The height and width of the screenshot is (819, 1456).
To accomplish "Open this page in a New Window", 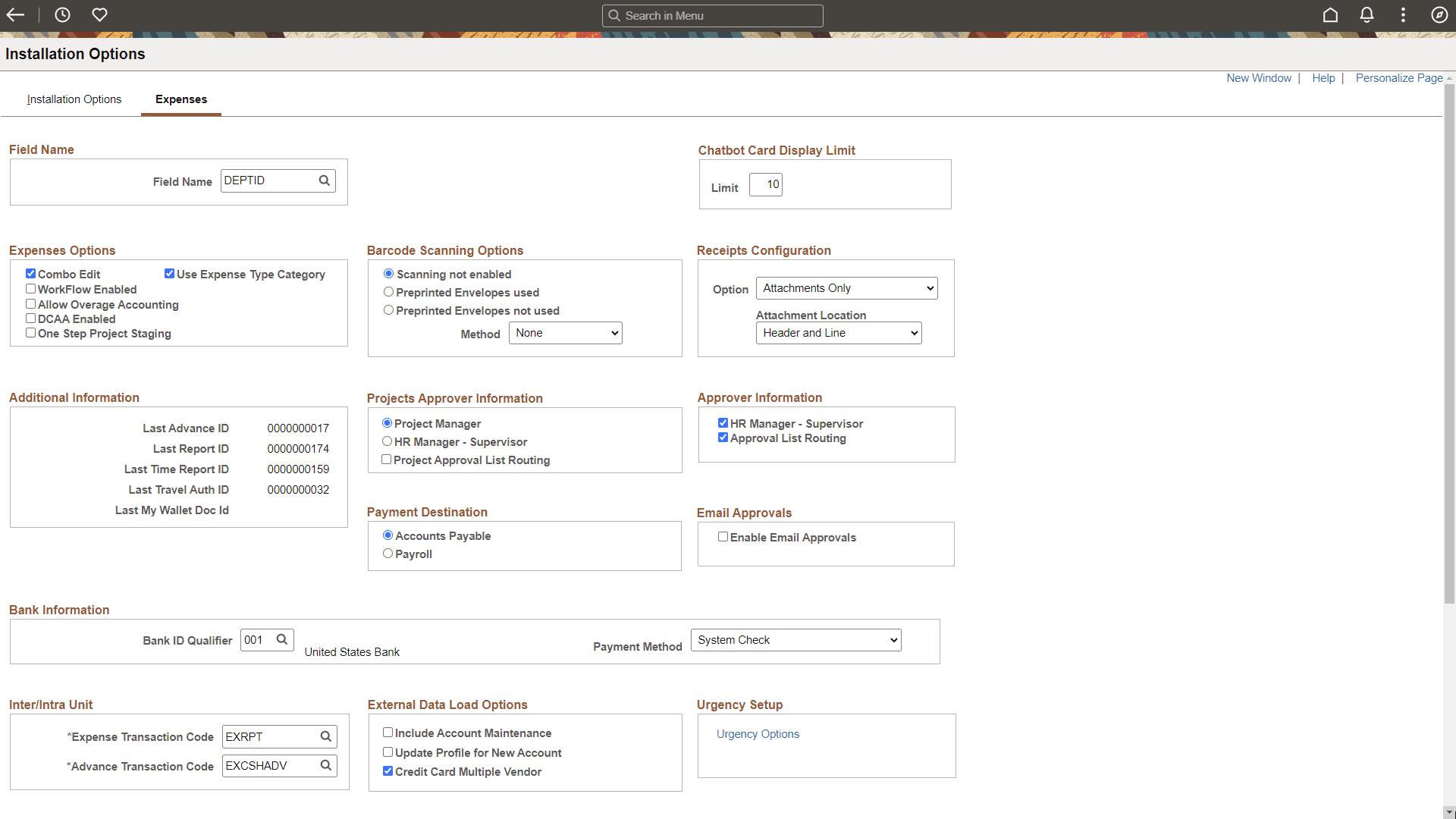I will click(x=1259, y=77).
